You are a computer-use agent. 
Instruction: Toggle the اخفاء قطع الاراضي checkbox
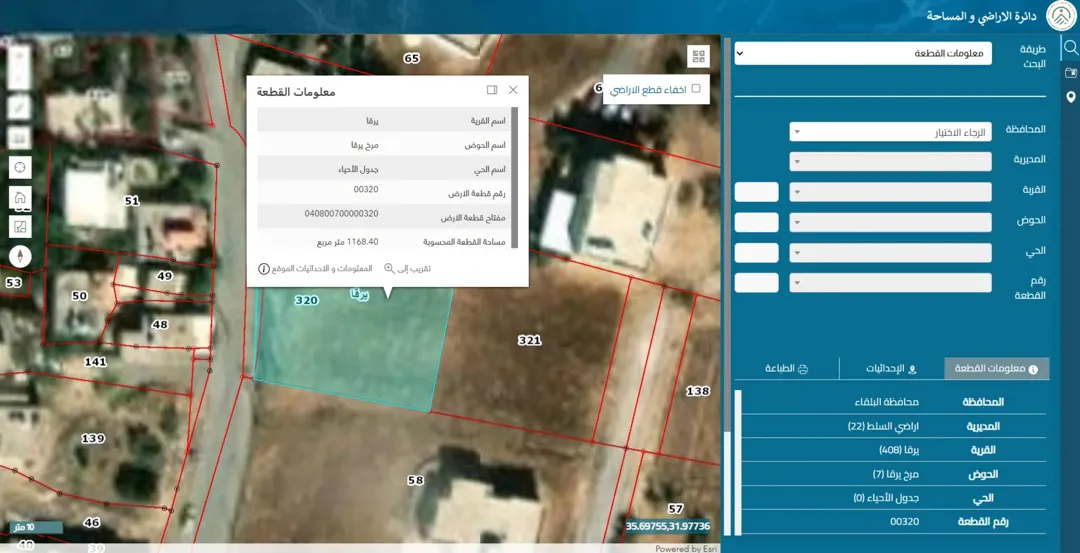(x=696, y=89)
